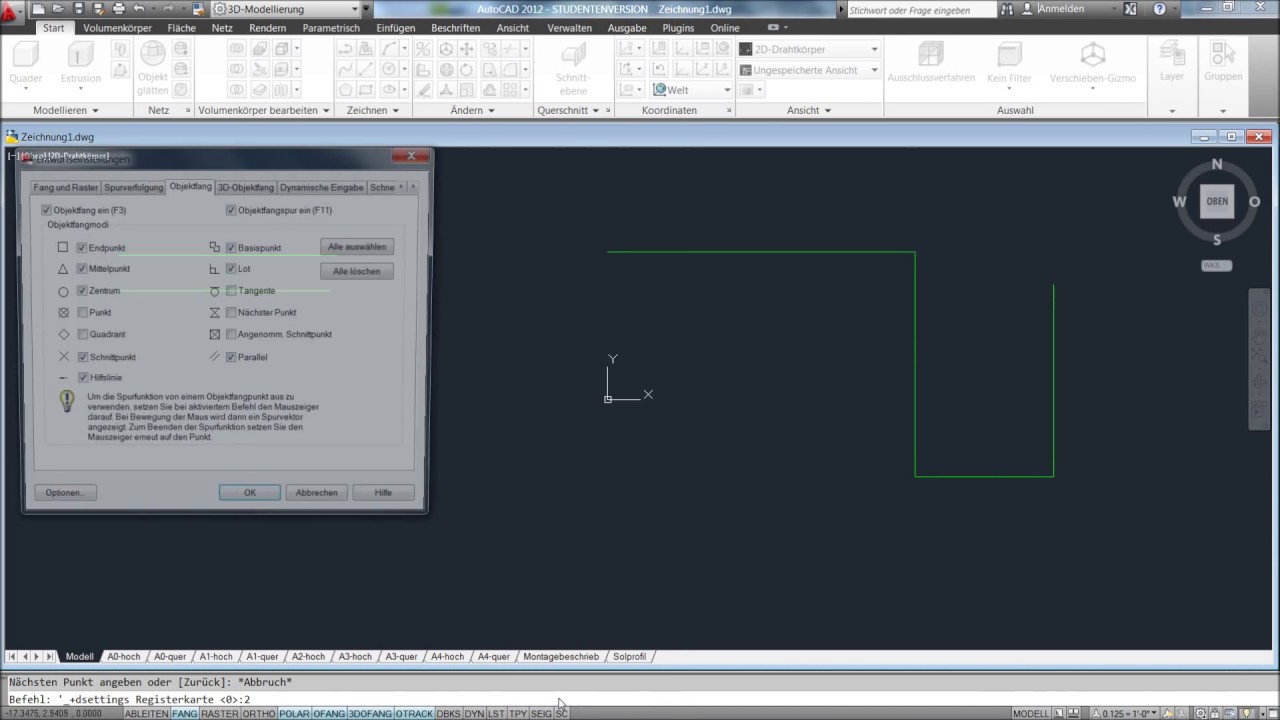Toggle FANG snap mode in status bar
1280x720 pixels.
185,714
